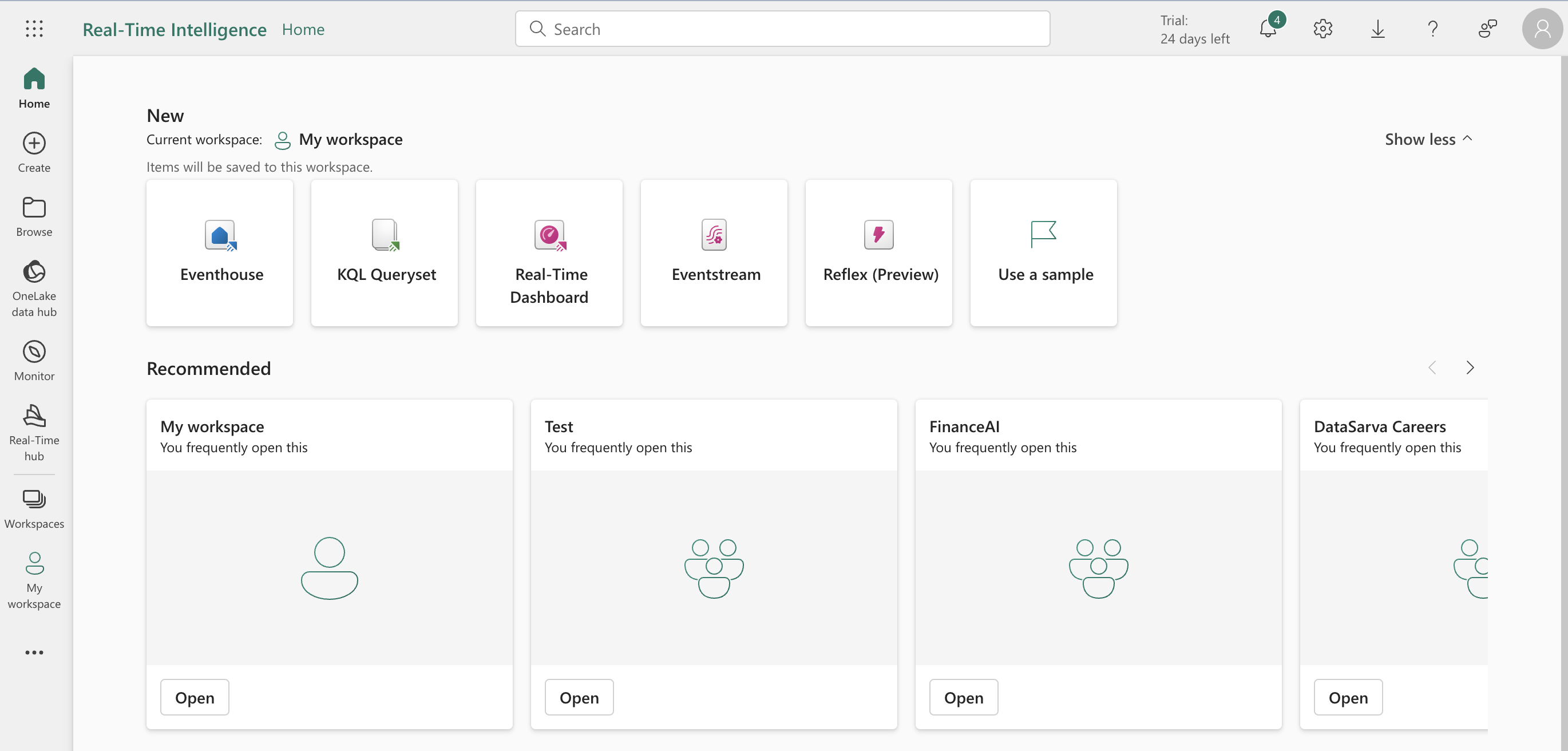Viewport: 1568px width, 751px height.
Task: Click the FinanceAI card title
Action: tap(964, 426)
